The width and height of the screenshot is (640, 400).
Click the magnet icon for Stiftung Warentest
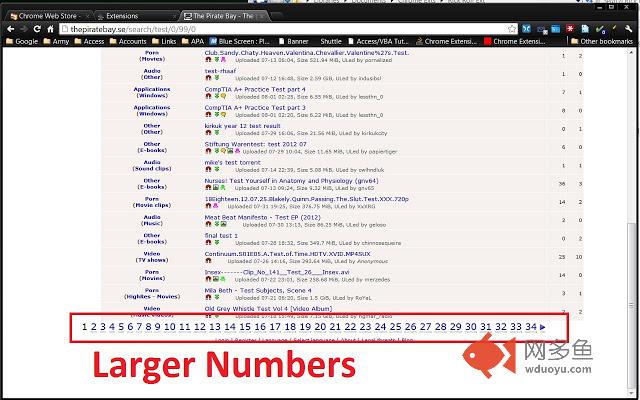(208, 151)
